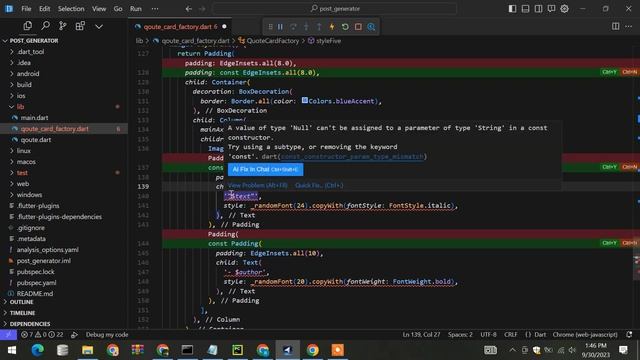Image resolution: width=640 pixels, height=360 pixels.
Task: Expand the windows folder
Action: [29, 195]
